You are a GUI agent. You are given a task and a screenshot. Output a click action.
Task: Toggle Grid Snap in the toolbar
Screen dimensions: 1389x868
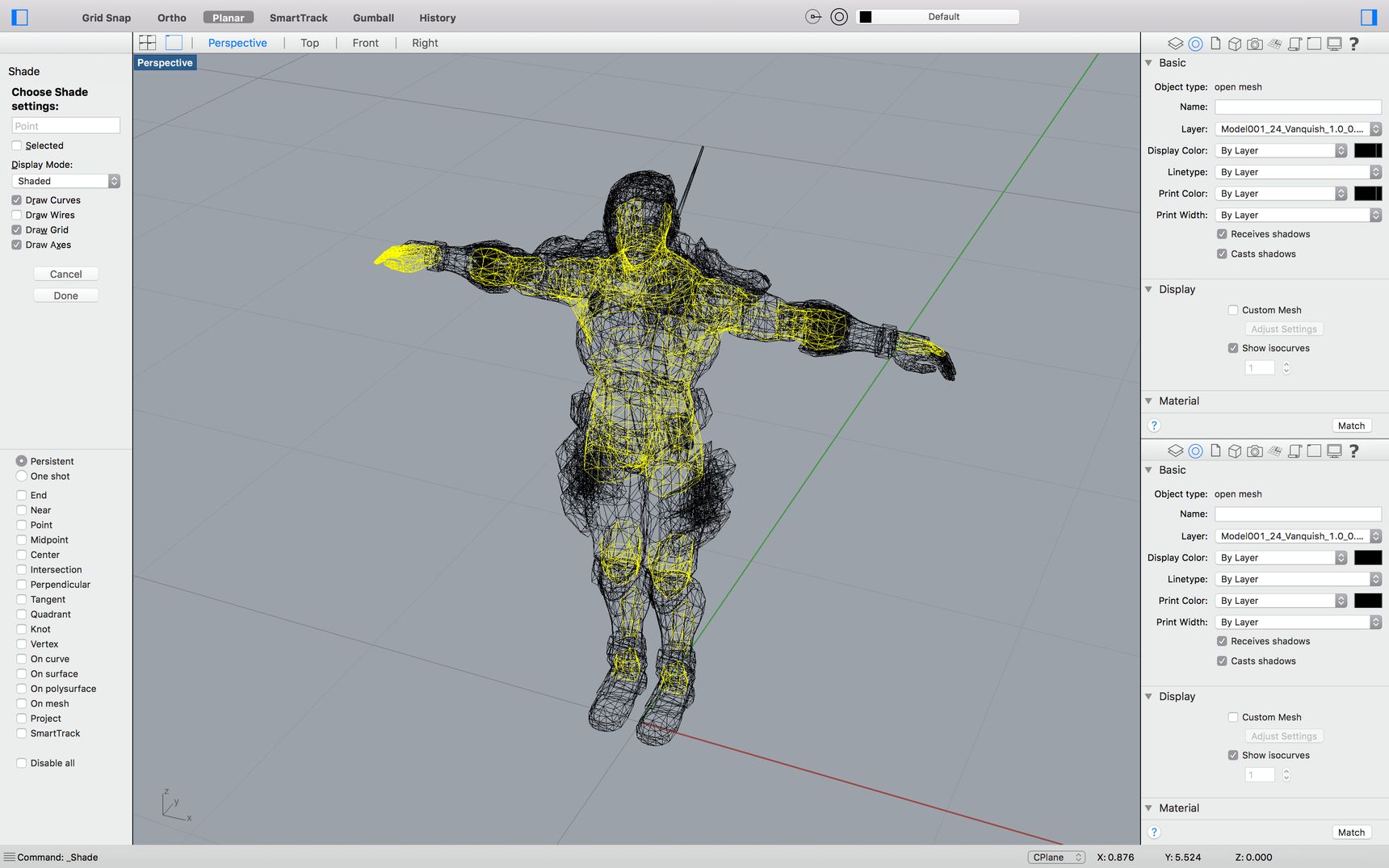pyautogui.click(x=106, y=18)
